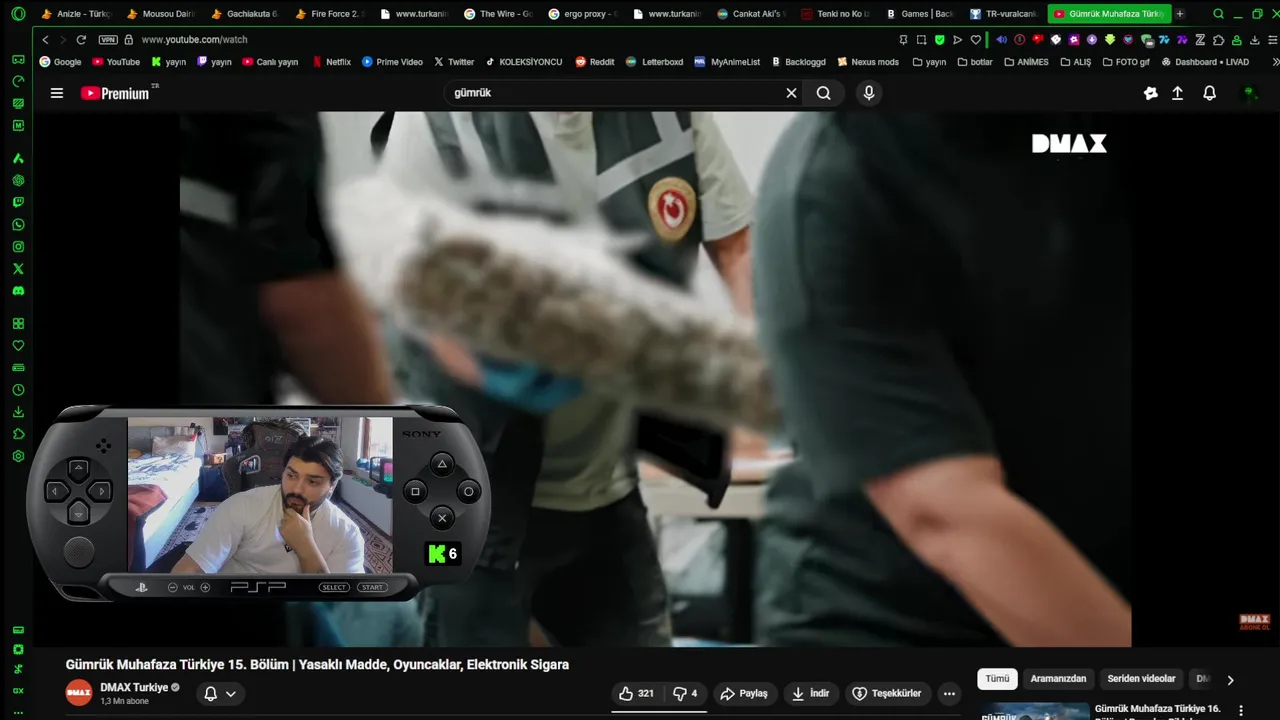Open the YouTube account avatar menu

tap(1248, 93)
